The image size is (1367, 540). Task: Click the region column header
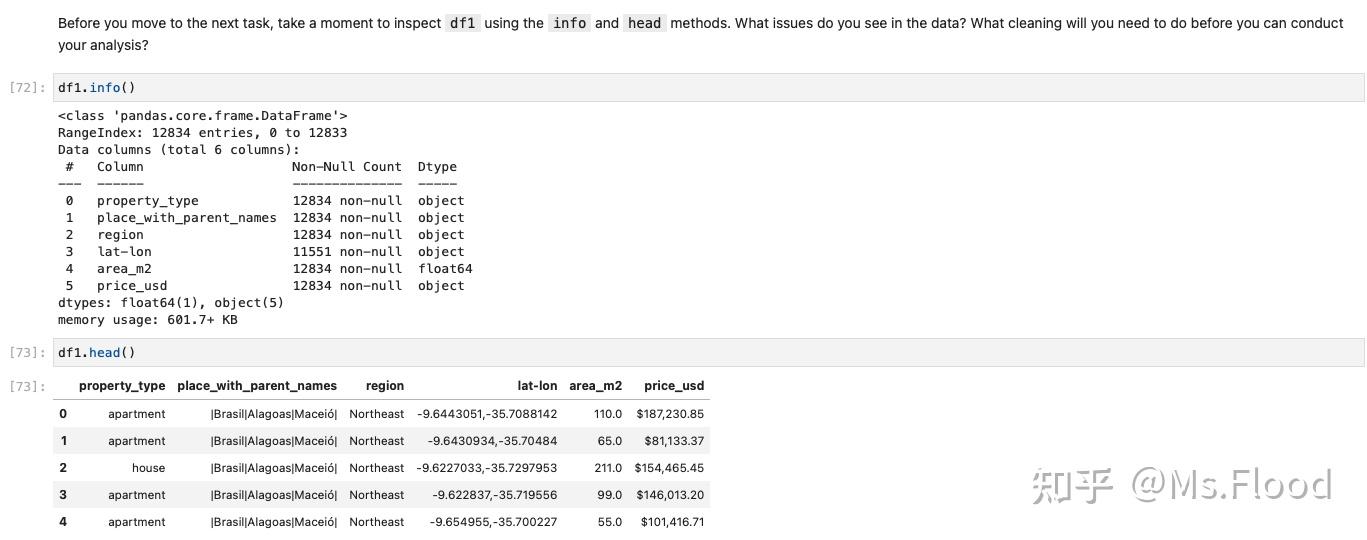coord(385,386)
